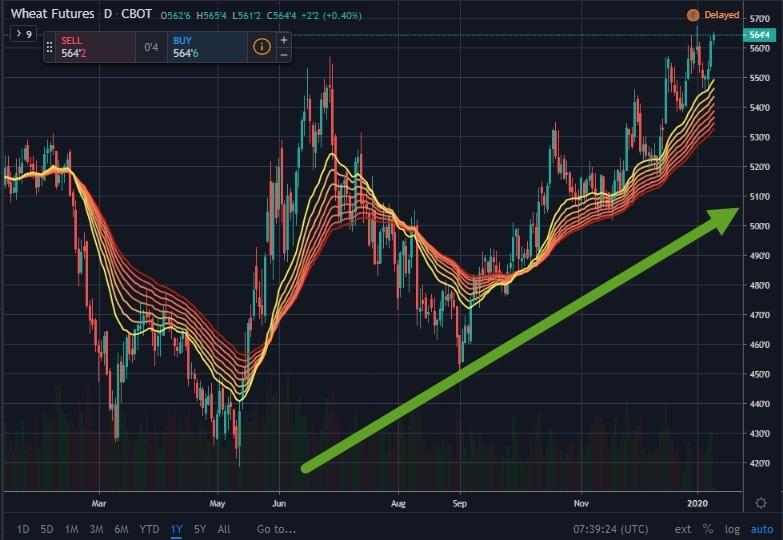
Task: Open chart settings gear icon
Action: (761, 503)
